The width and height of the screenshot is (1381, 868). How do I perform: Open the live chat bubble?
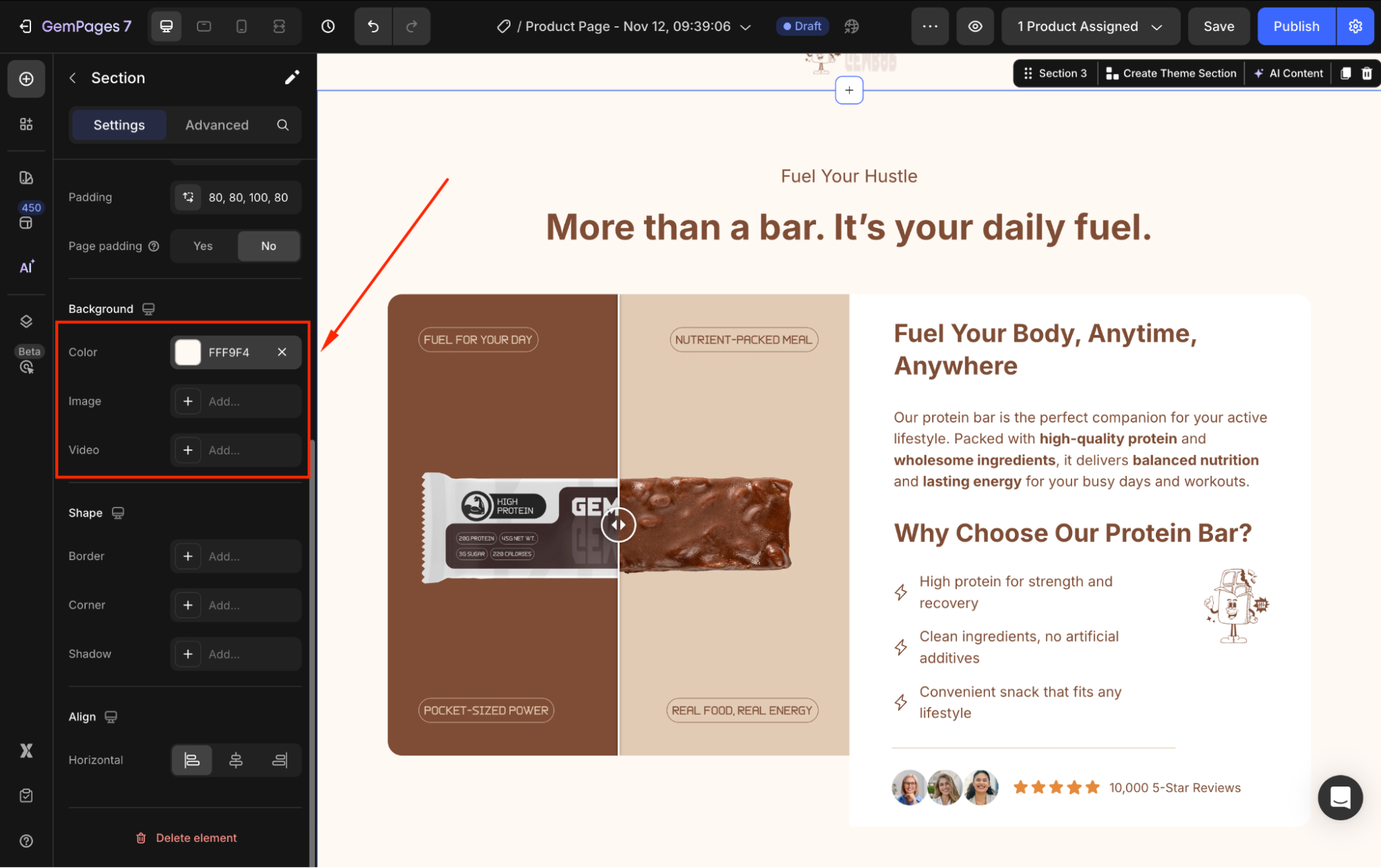[x=1340, y=797]
